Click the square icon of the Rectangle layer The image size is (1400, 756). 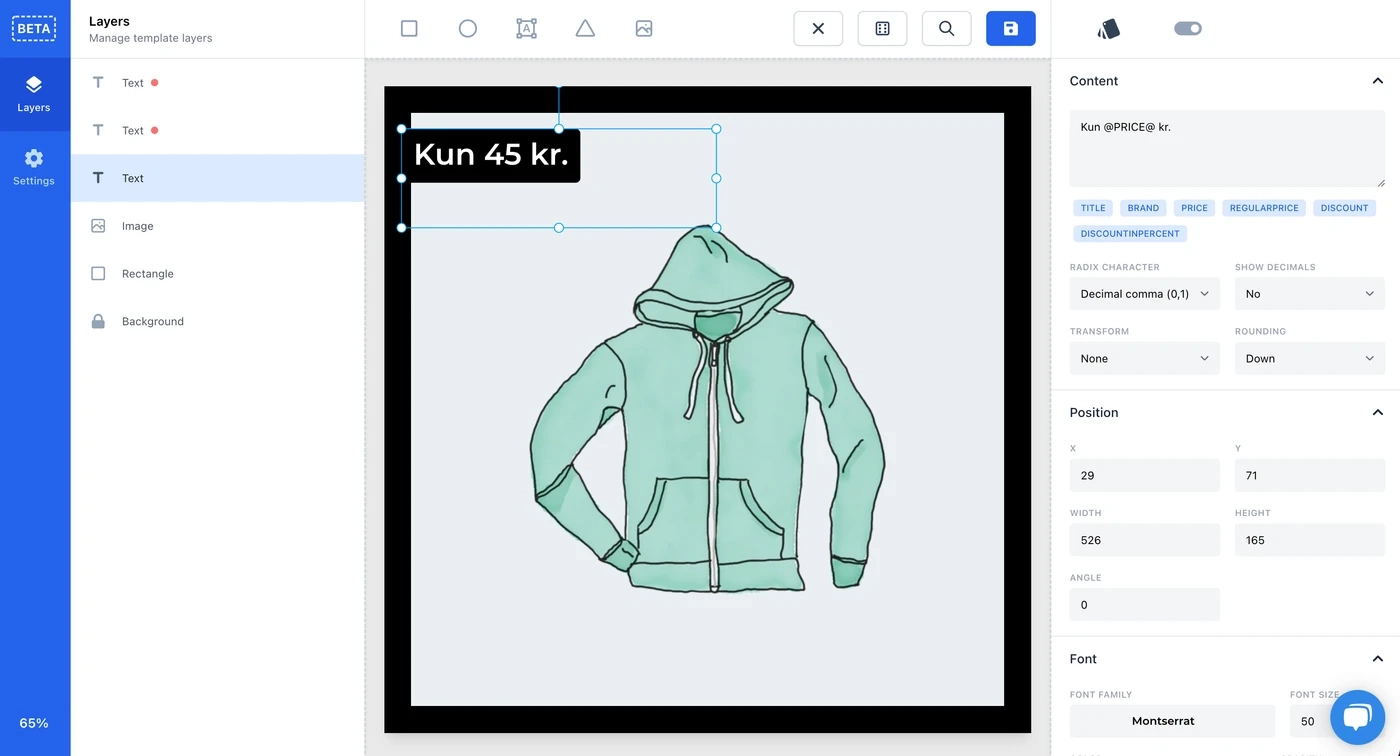[x=98, y=273]
